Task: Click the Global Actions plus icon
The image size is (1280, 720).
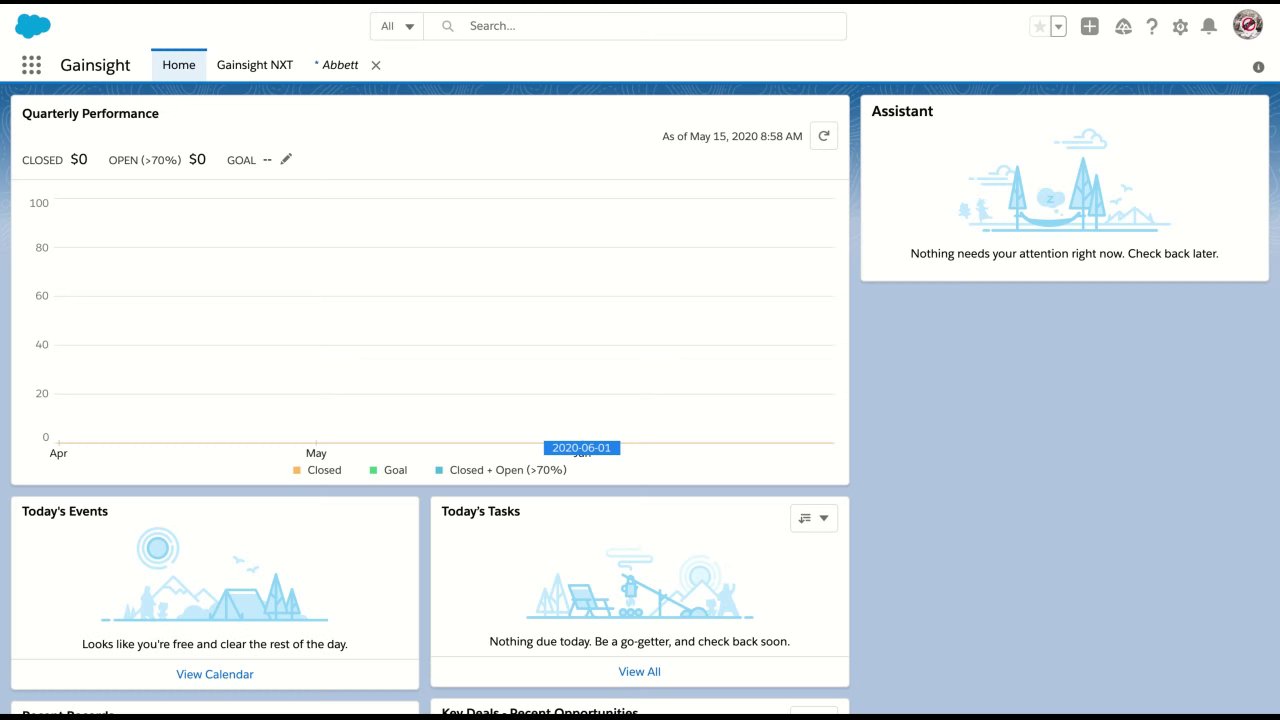Action: [1090, 27]
